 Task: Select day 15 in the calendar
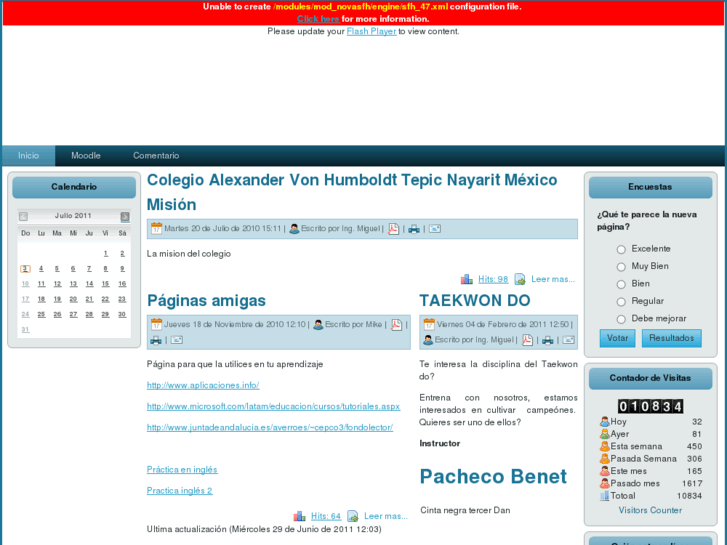coord(105,284)
